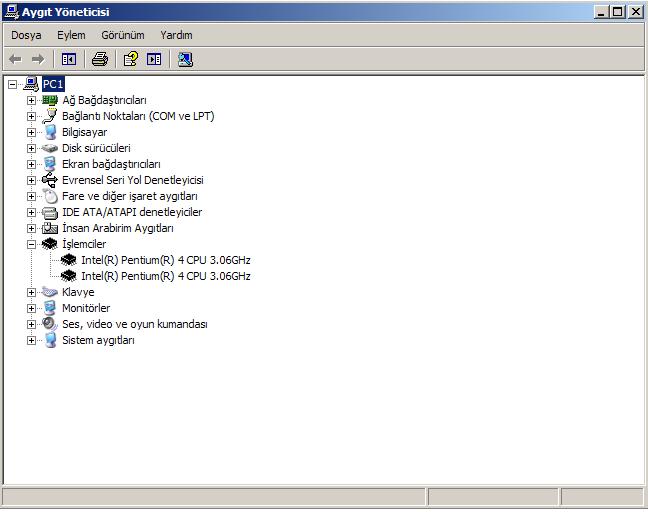Click the Print toolbar icon
Screen dimensions: 648x512
point(99,59)
